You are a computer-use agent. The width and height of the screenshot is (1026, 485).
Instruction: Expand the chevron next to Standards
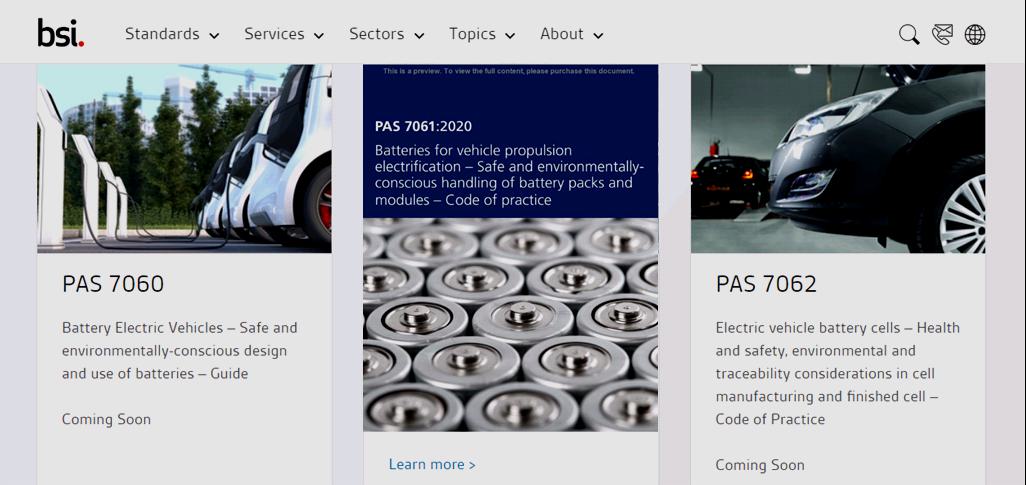coord(214,36)
